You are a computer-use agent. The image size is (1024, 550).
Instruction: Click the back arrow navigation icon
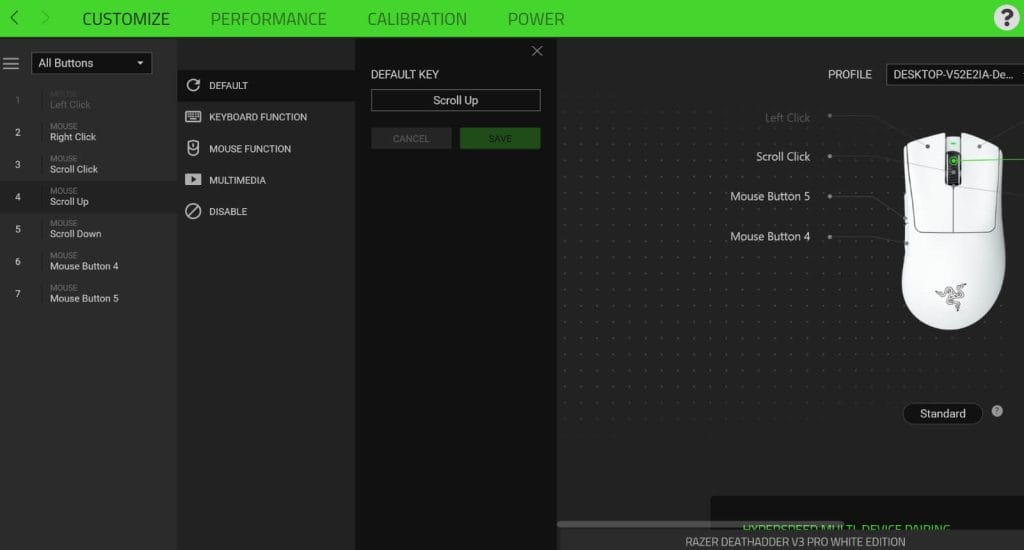(14, 18)
